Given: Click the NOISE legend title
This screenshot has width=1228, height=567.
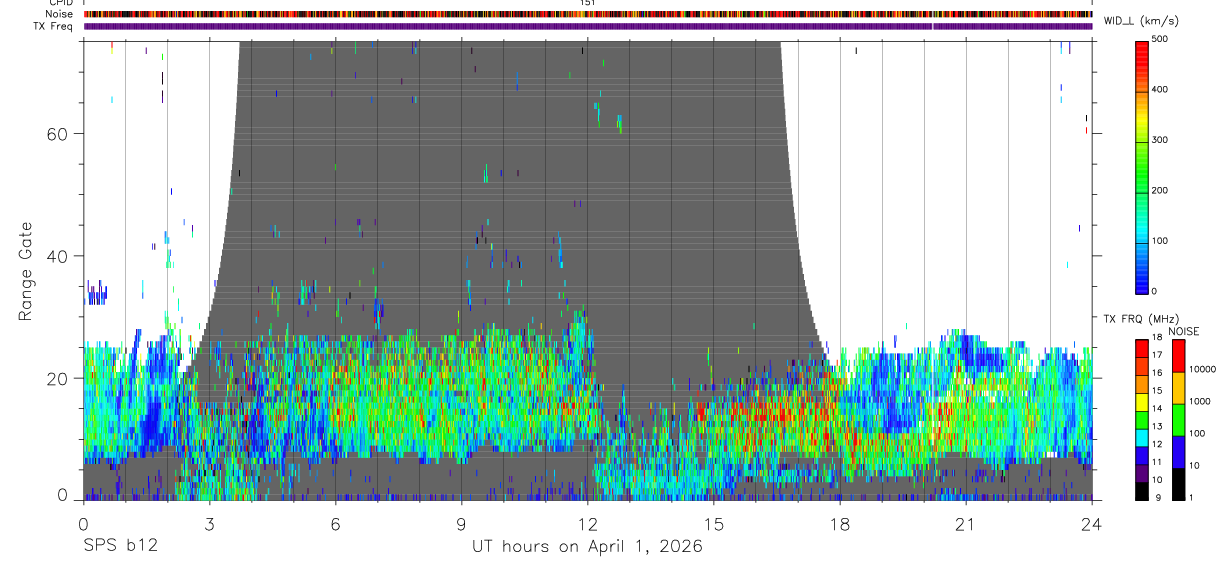Looking at the screenshot, I should tap(1185, 331).
